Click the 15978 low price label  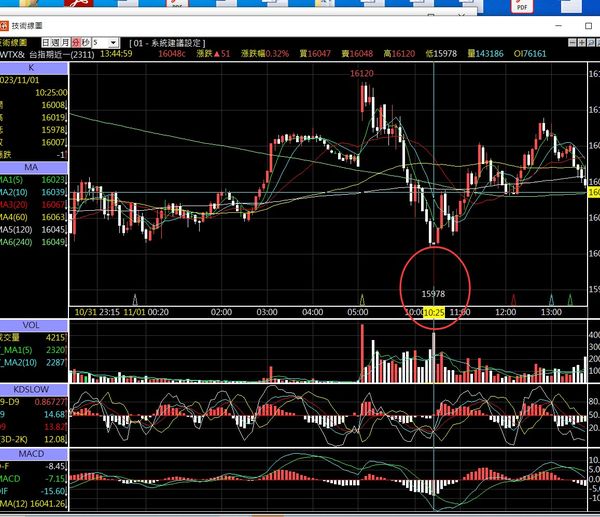pyautogui.click(x=433, y=294)
